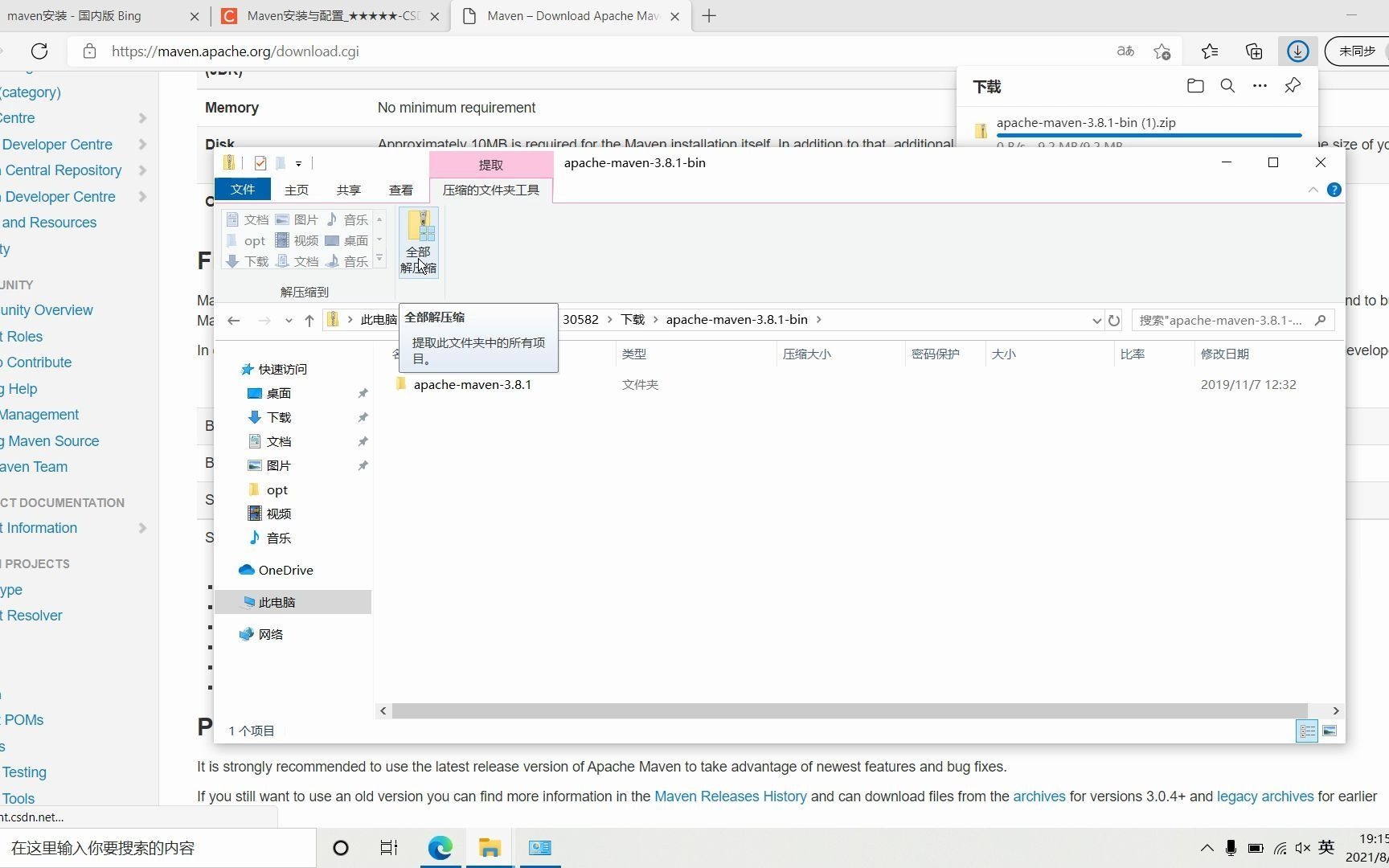This screenshot has width=1389, height=868.
Task: Select 此电脑 in navigation pane
Action: click(276, 603)
